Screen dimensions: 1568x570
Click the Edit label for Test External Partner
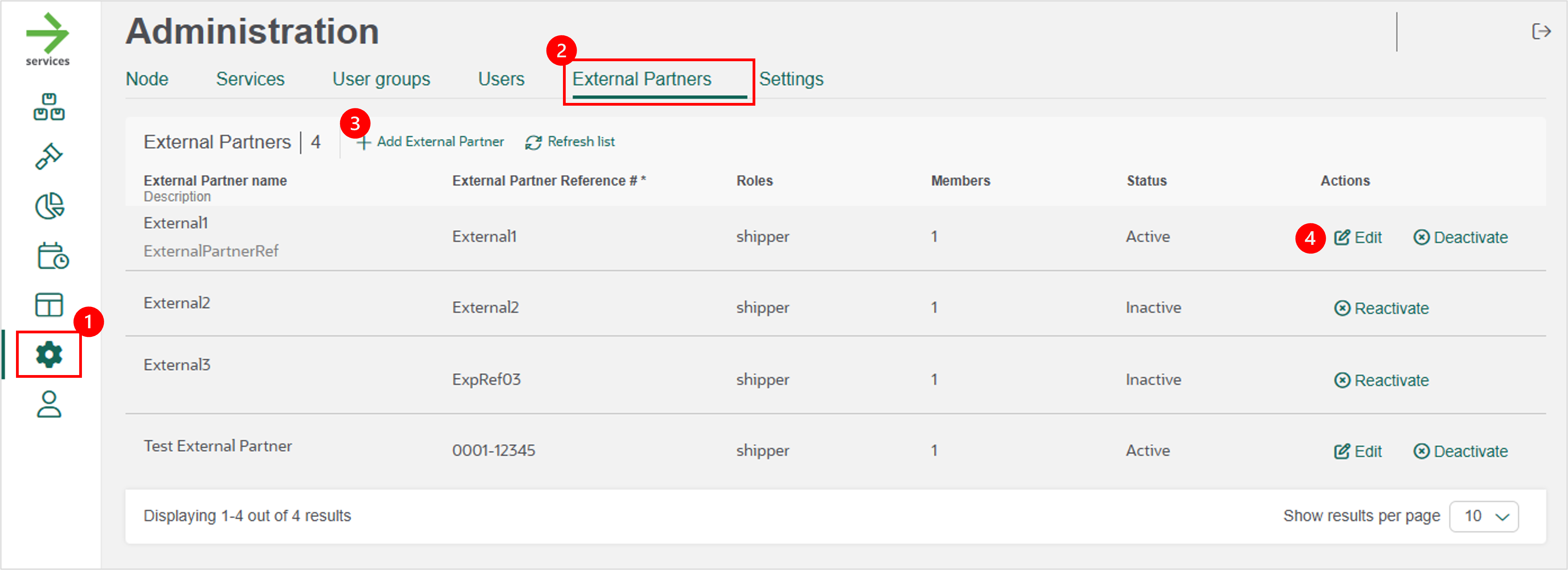(1368, 451)
